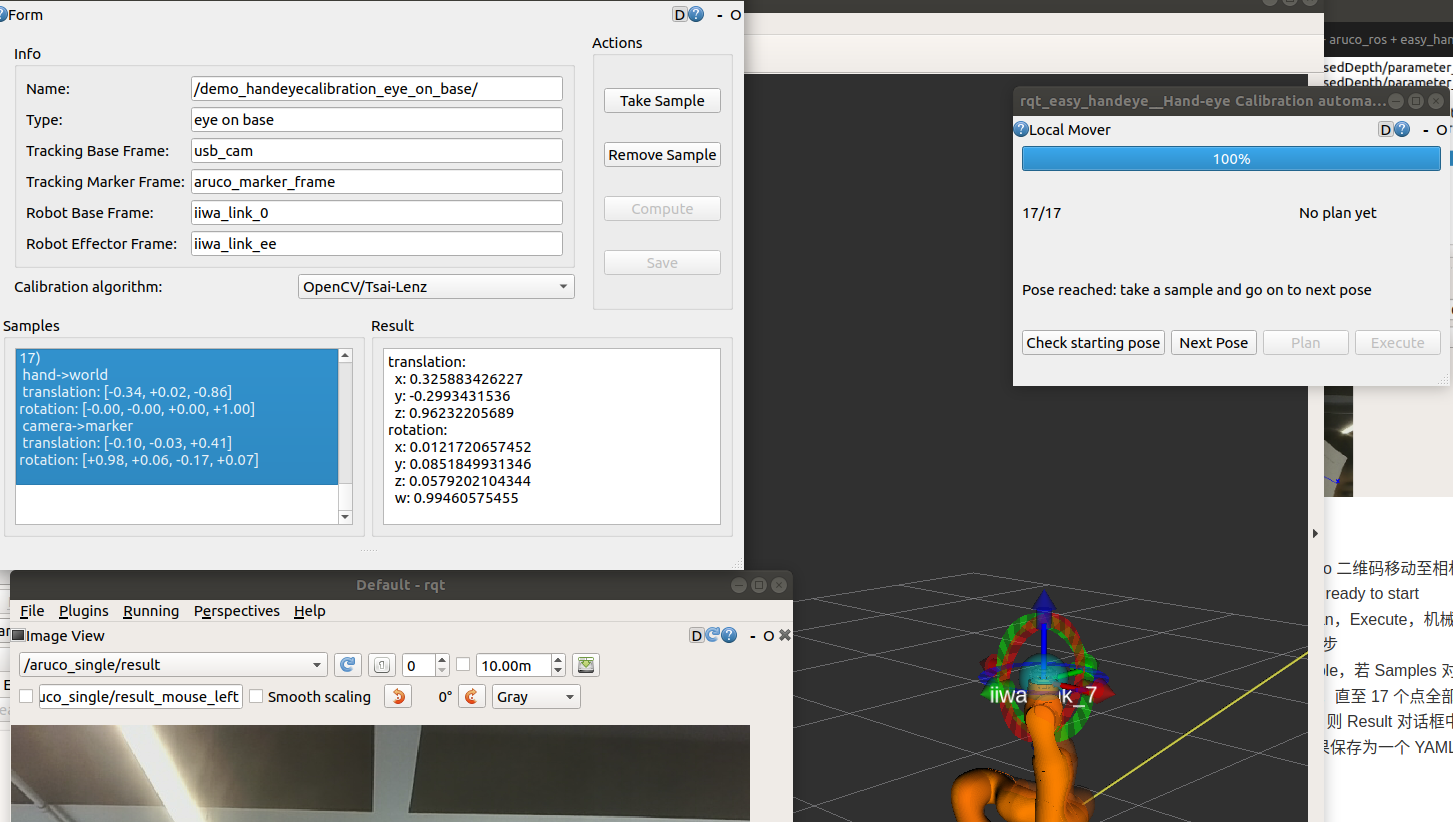
Task: Toggle the result_mouse_left publish checkbox
Action: 25,696
